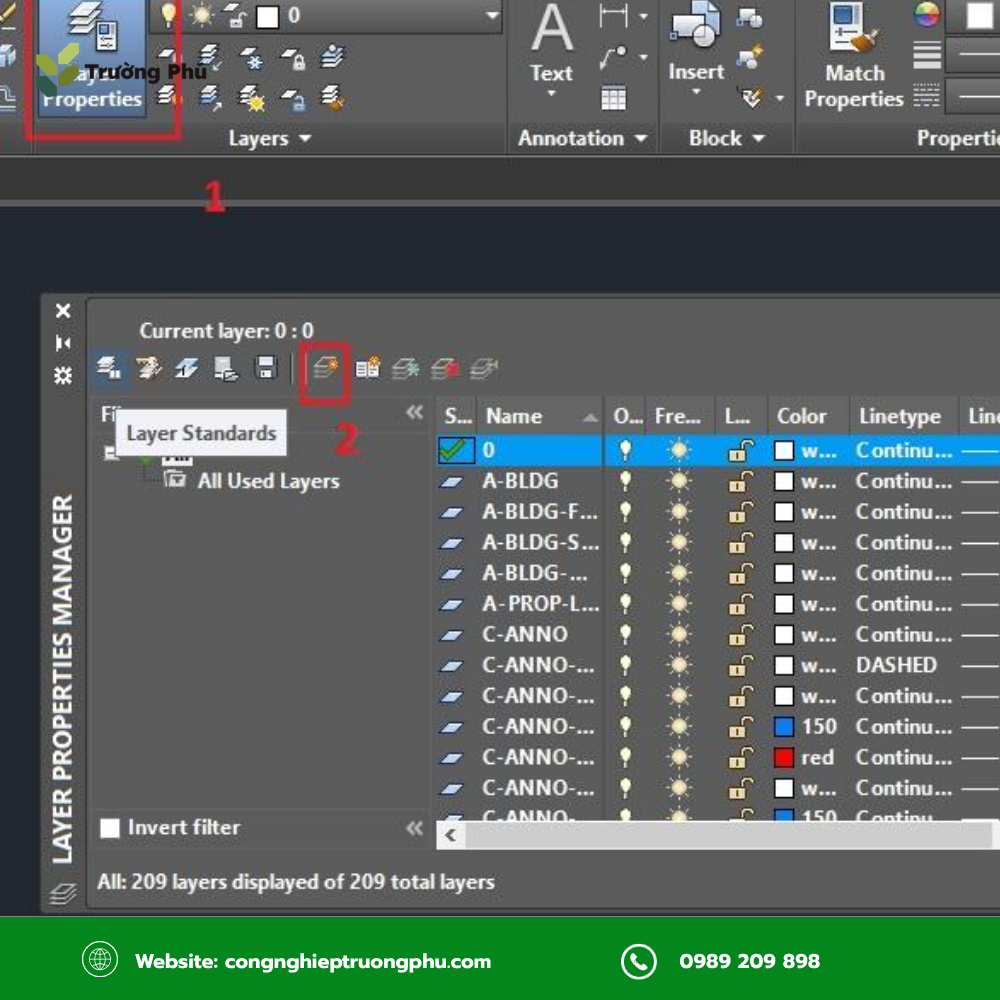Viewport: 1000px width, 1000px height.
Task: Freeze the A-BLDG layer
Action: coord(680,481)
